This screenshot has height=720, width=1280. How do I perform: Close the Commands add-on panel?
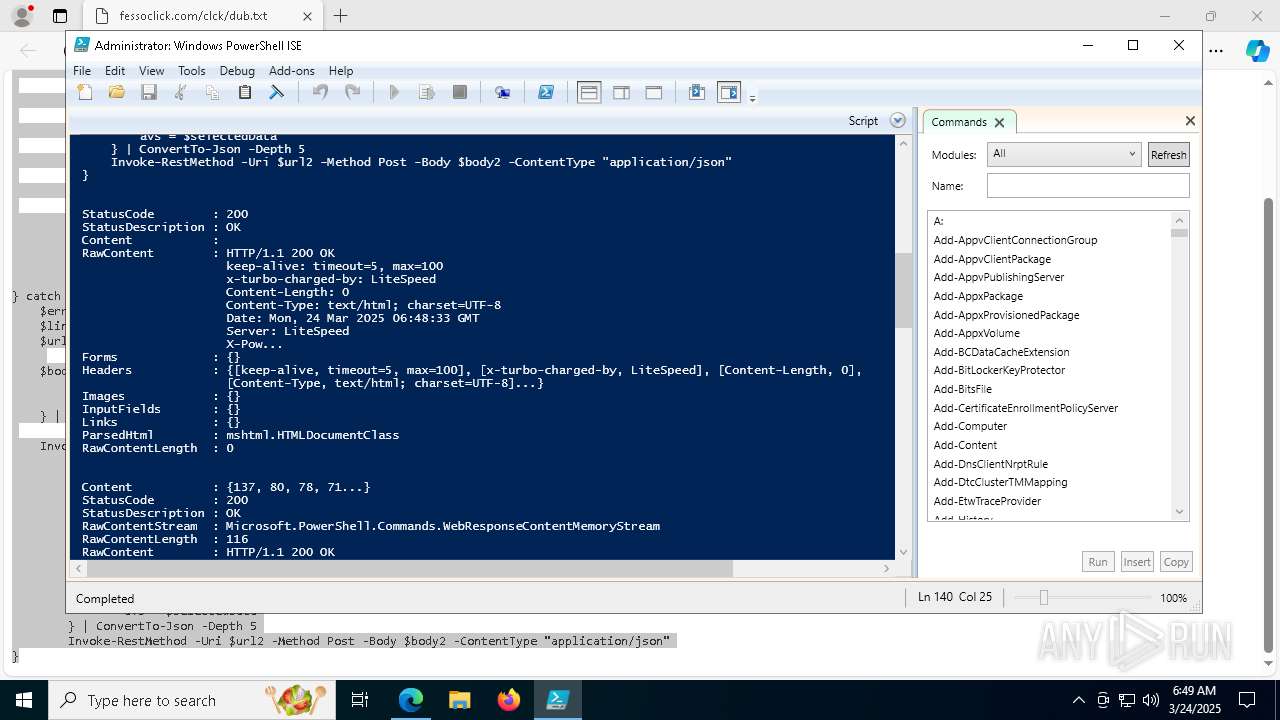[1190, 120]
